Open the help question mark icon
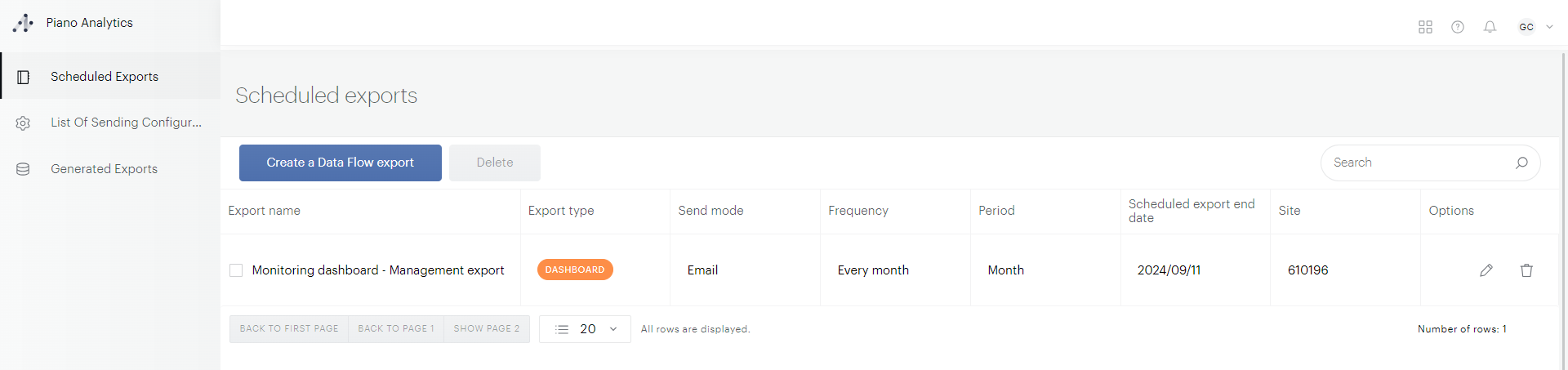Image resolution: width=1568 pixels, height=370 pixels. tap(1458, 27)
